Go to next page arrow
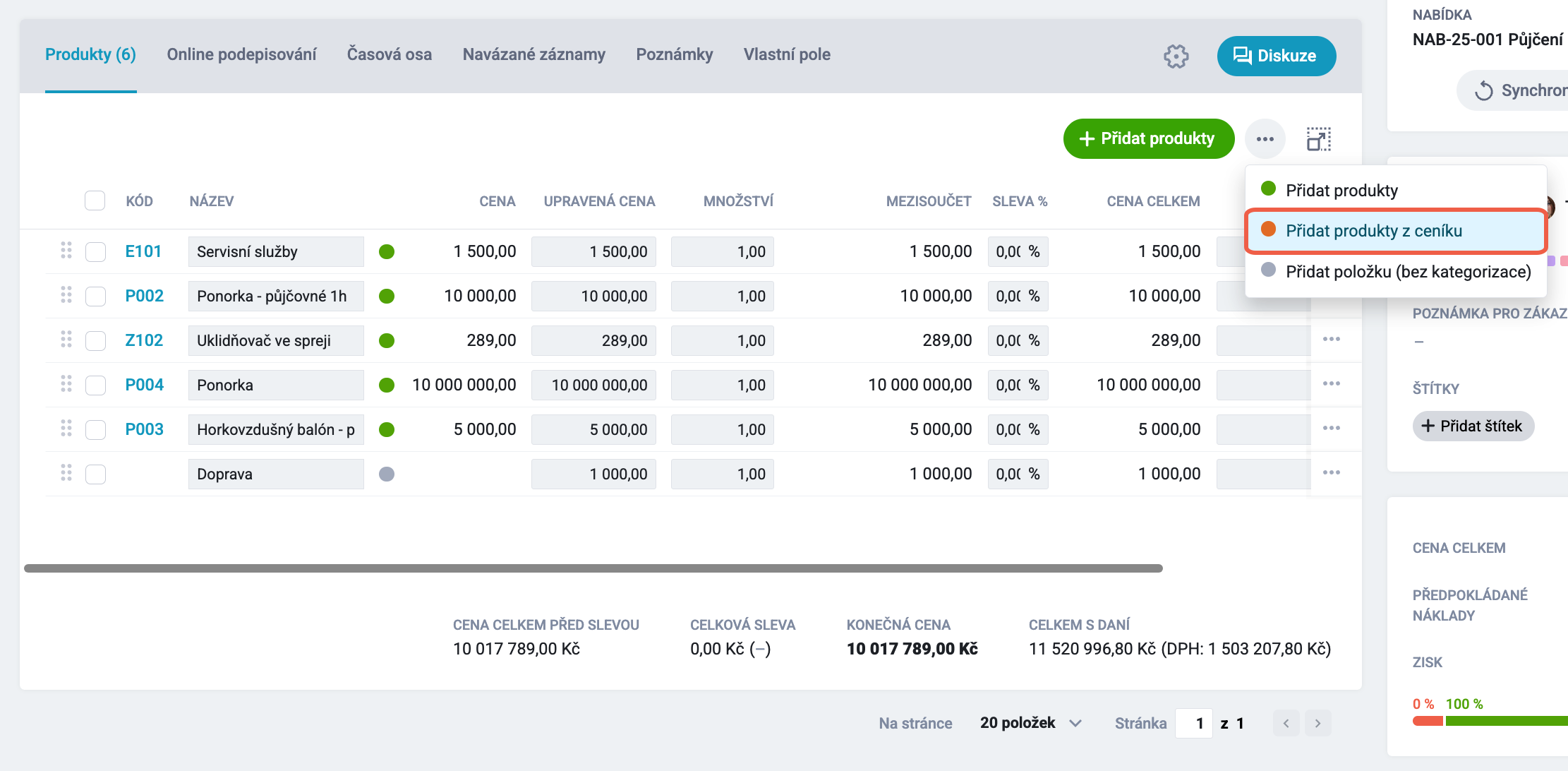Viewport: 1568px width, 771px height. [1317, 723]
